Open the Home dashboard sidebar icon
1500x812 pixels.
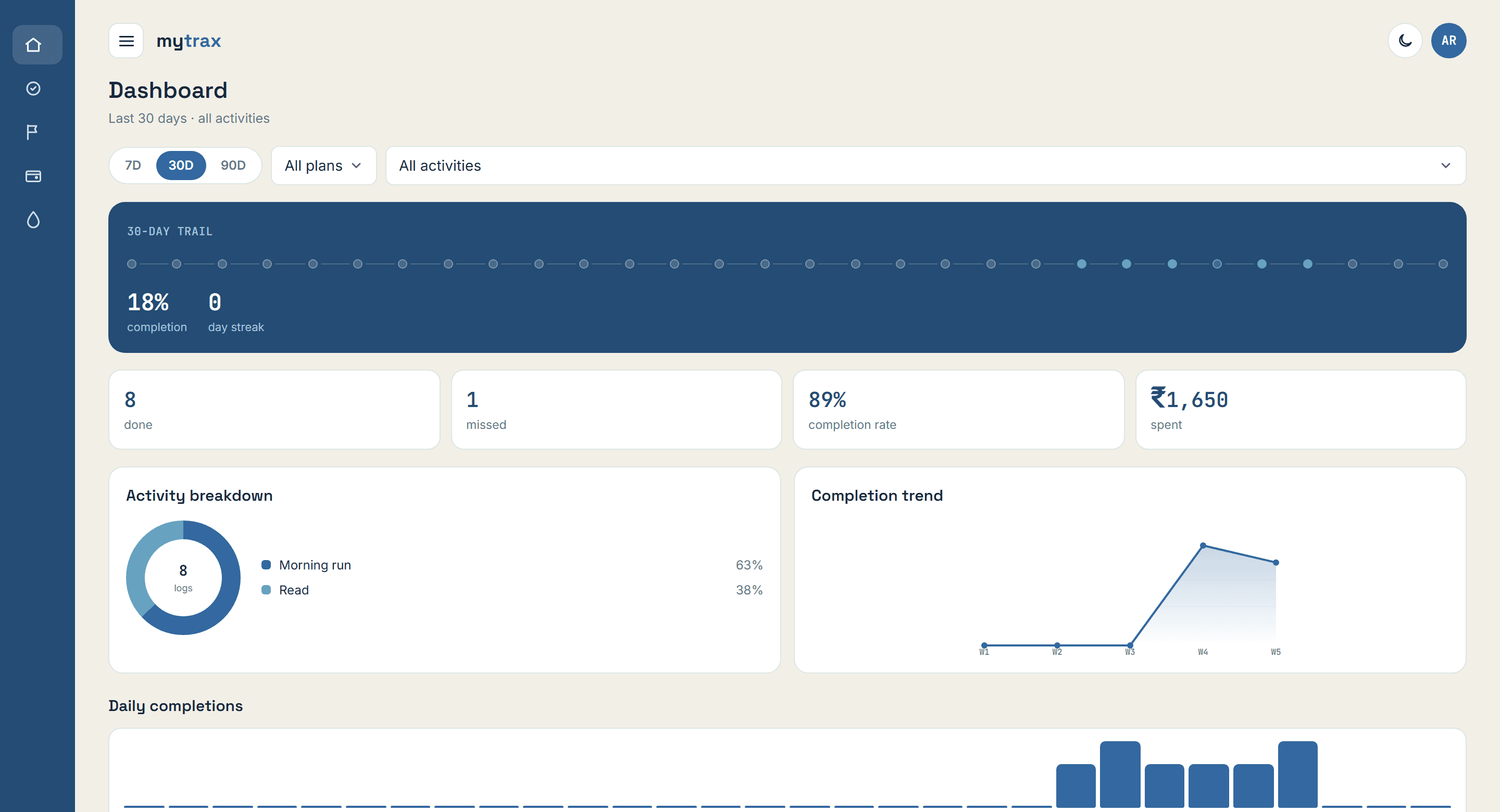coord(37,44)
